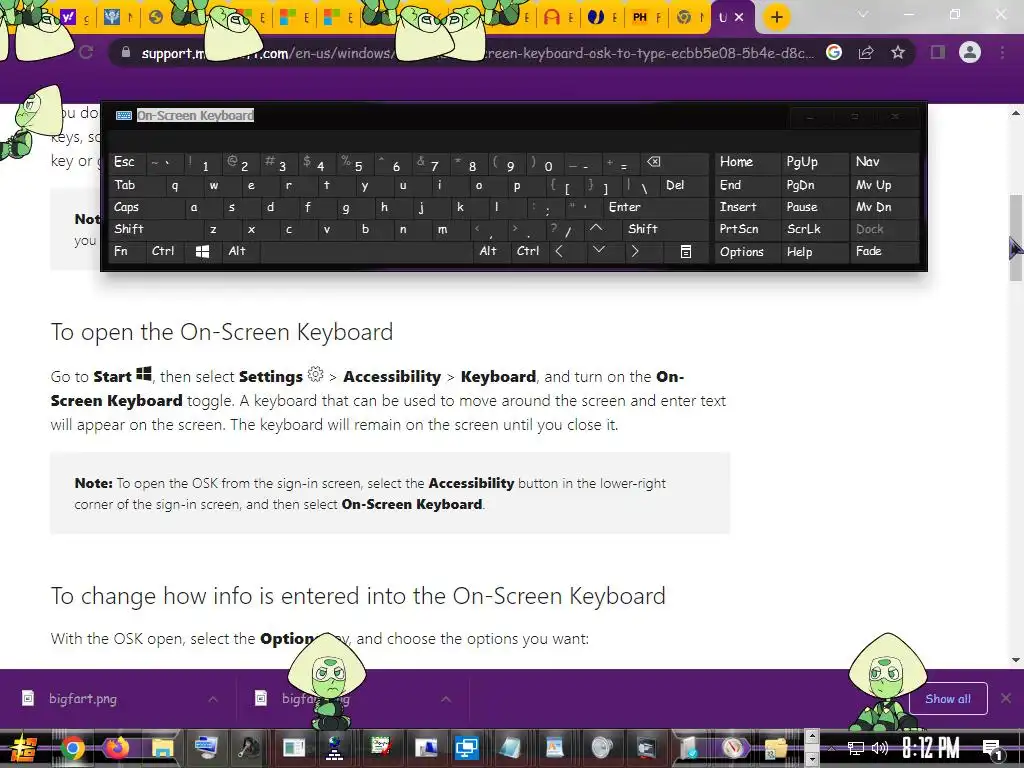Image resolution: width=1024 pixels, height=768 pixels.
Task: Bookmark this page with the star icon
Action: [898, 52]
